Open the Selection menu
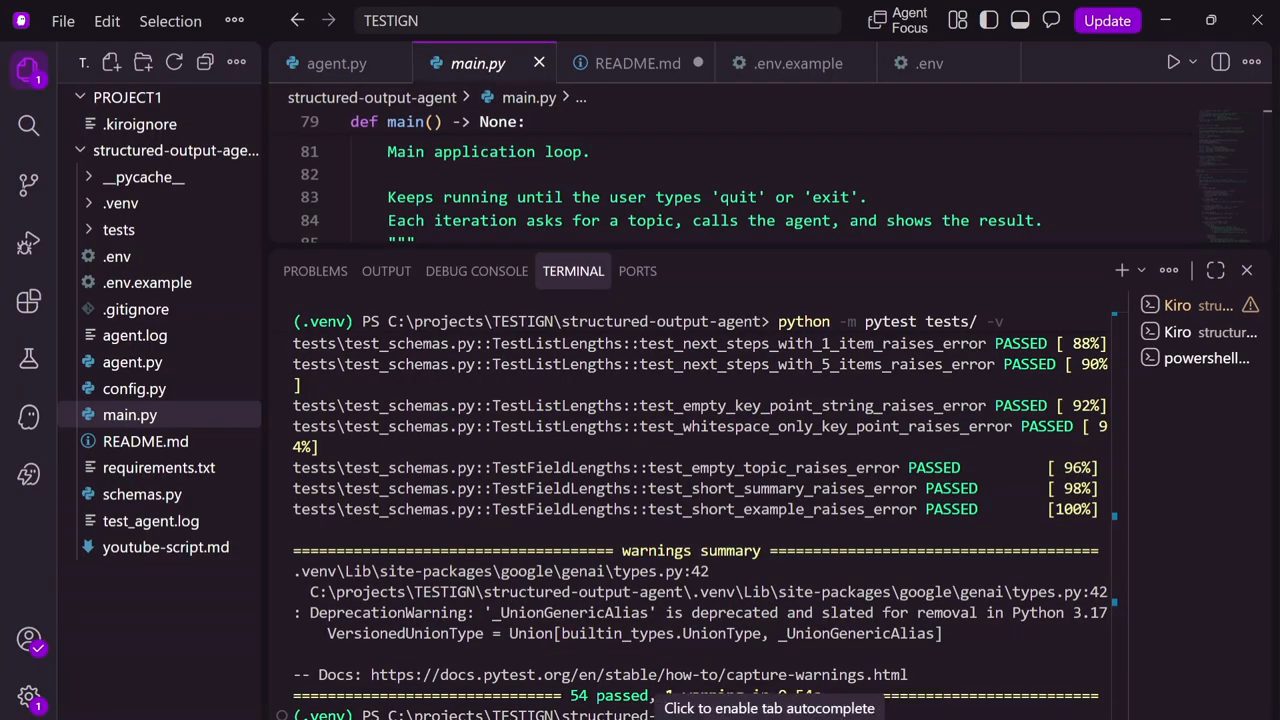Viewport: 1280px width, 720px height. pyautogui.click(x=170, y=20)
